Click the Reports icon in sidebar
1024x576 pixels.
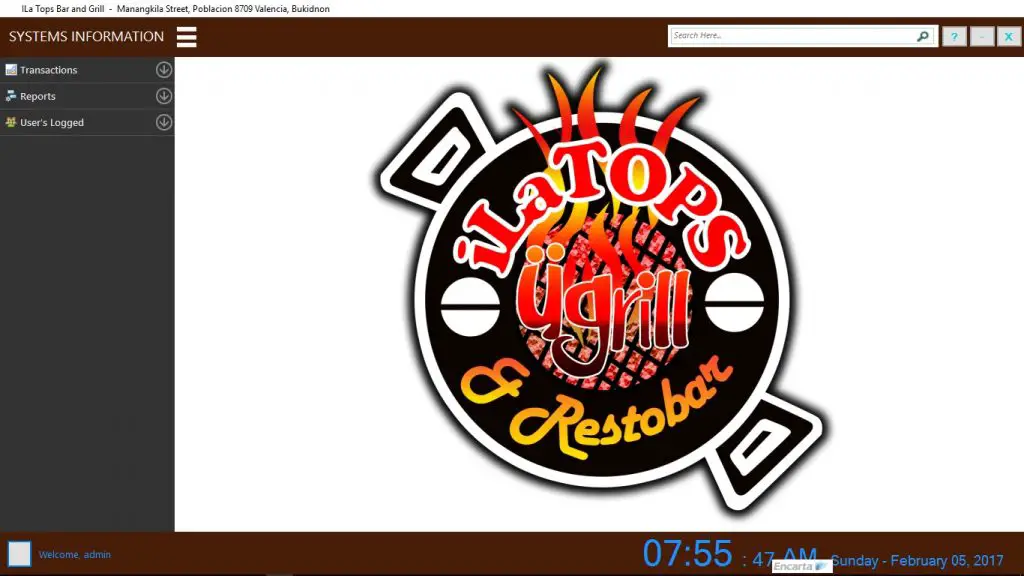click(11, 96)
